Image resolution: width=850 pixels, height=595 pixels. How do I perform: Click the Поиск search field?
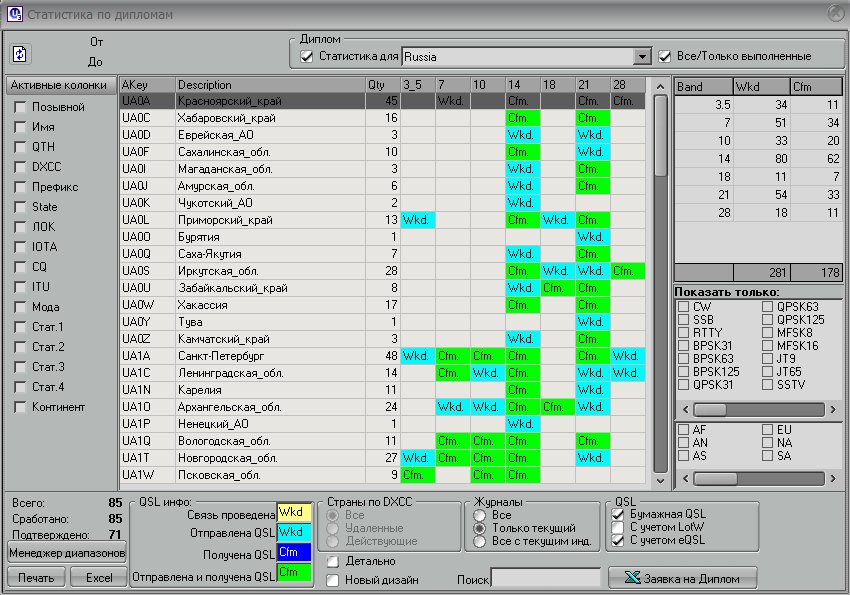545,578
